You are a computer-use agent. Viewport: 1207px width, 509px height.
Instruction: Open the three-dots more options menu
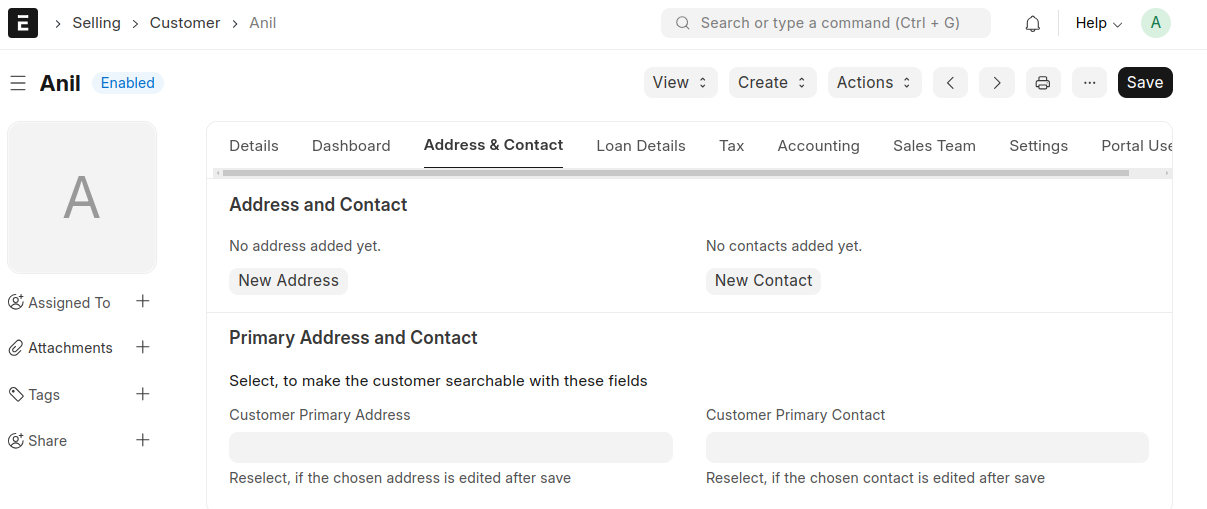tap(1089, 83)
